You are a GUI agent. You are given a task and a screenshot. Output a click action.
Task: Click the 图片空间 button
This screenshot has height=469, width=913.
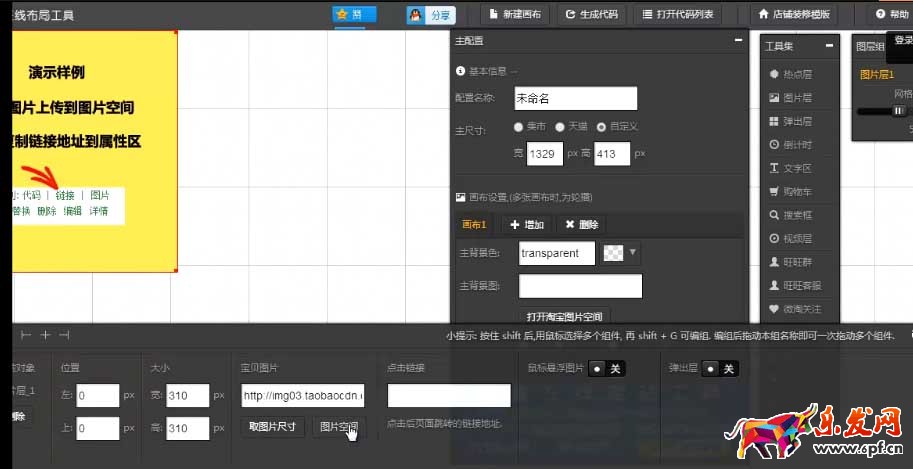tap(338, 427)
